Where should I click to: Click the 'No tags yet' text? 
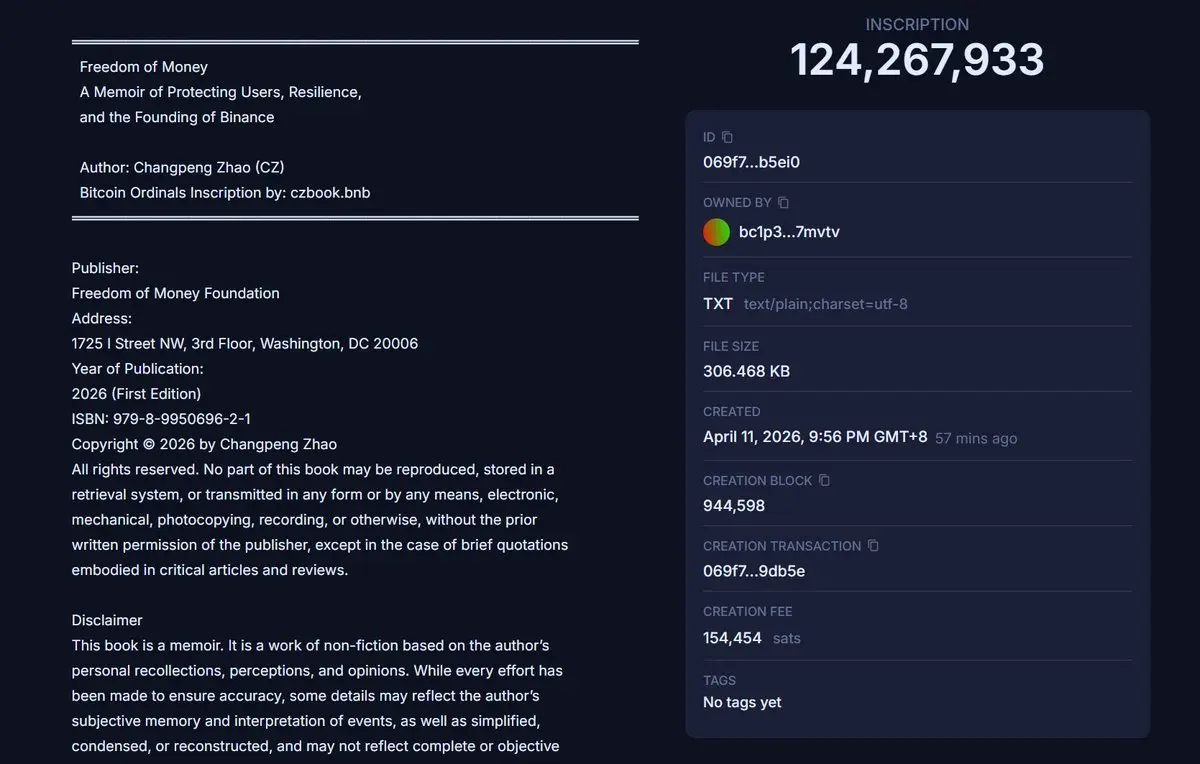pos(742,702)
